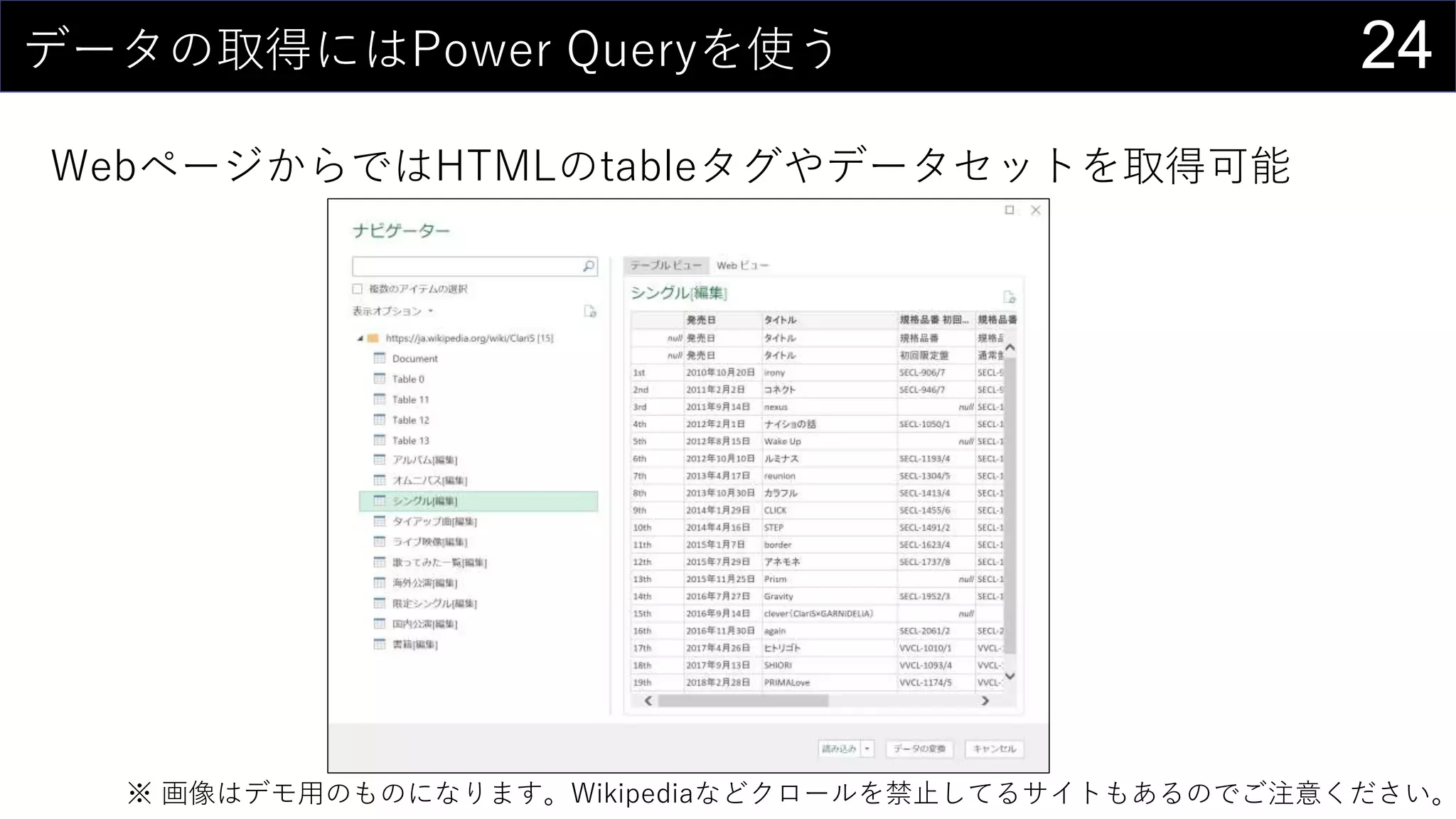Click the cell containing irony
Image resolution: width=1456 pixels, height=819 pixels.
[829, 373]
